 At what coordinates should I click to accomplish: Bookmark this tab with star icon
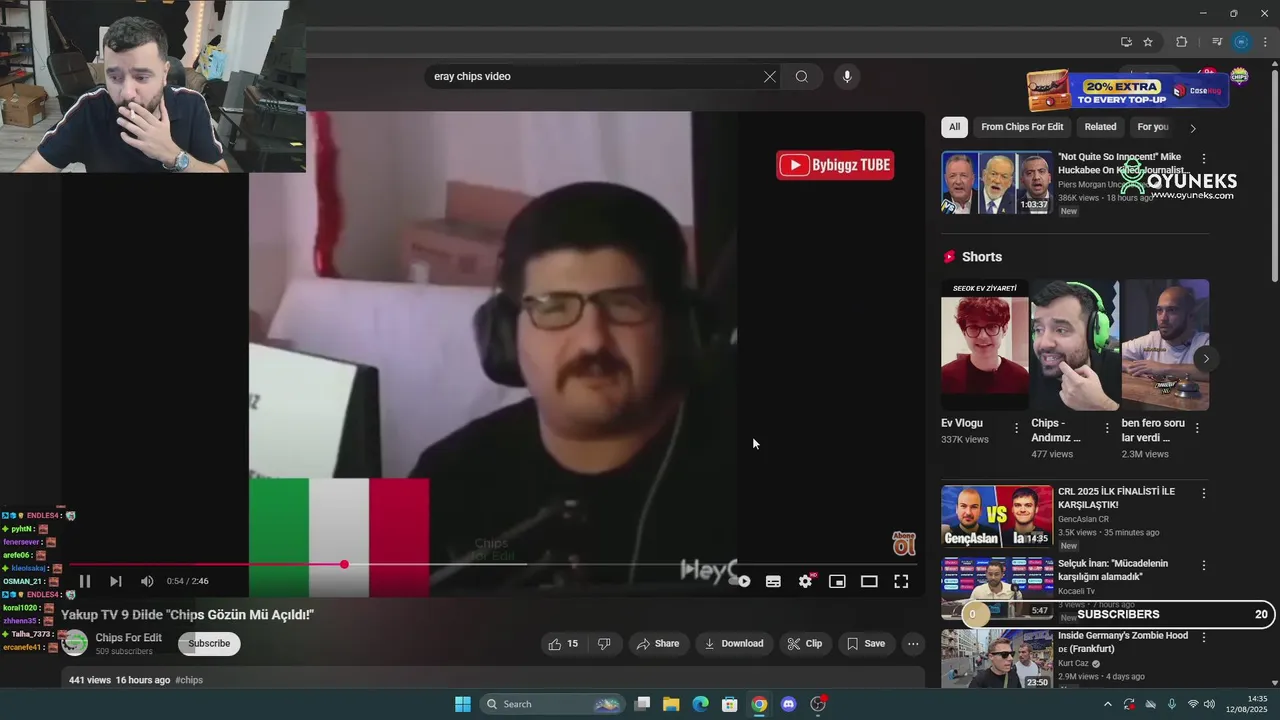click(x=1148, y=42)
